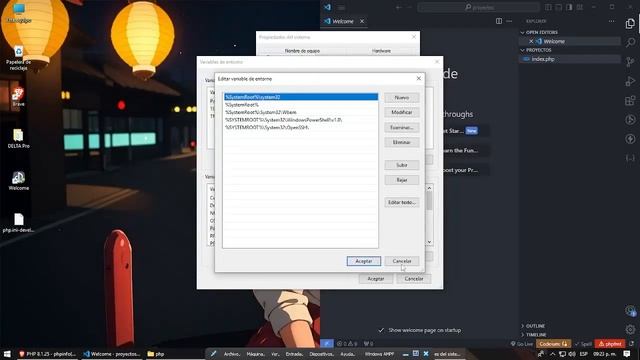This screenshot has width=640, height=360.
Task: Open the VS Code Search activity icon
Action: (x=630, y=42)
